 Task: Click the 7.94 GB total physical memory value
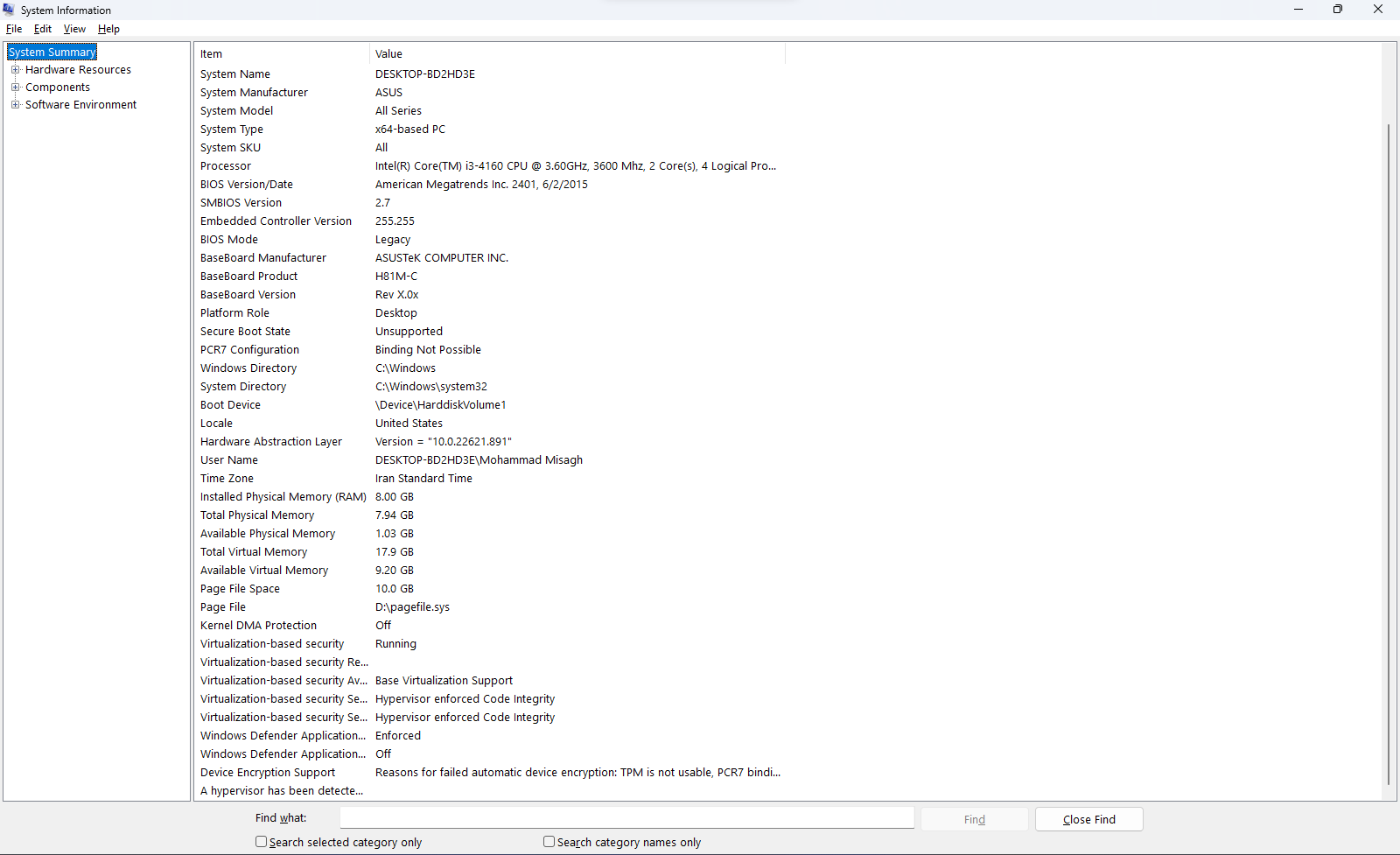coord(395,515)
